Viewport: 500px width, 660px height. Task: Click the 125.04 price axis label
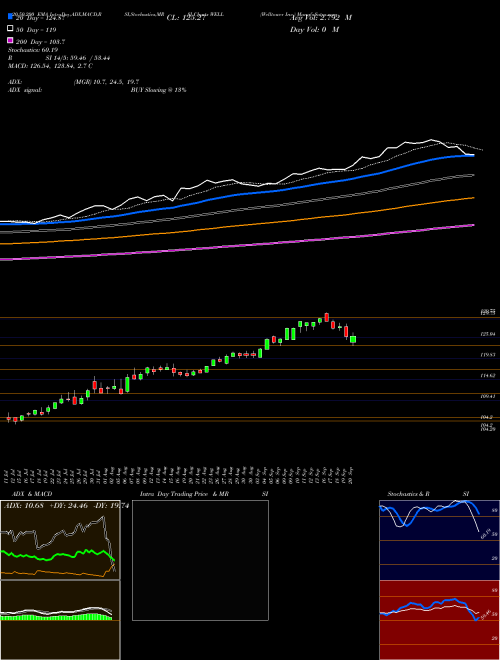tap(488, 334)
